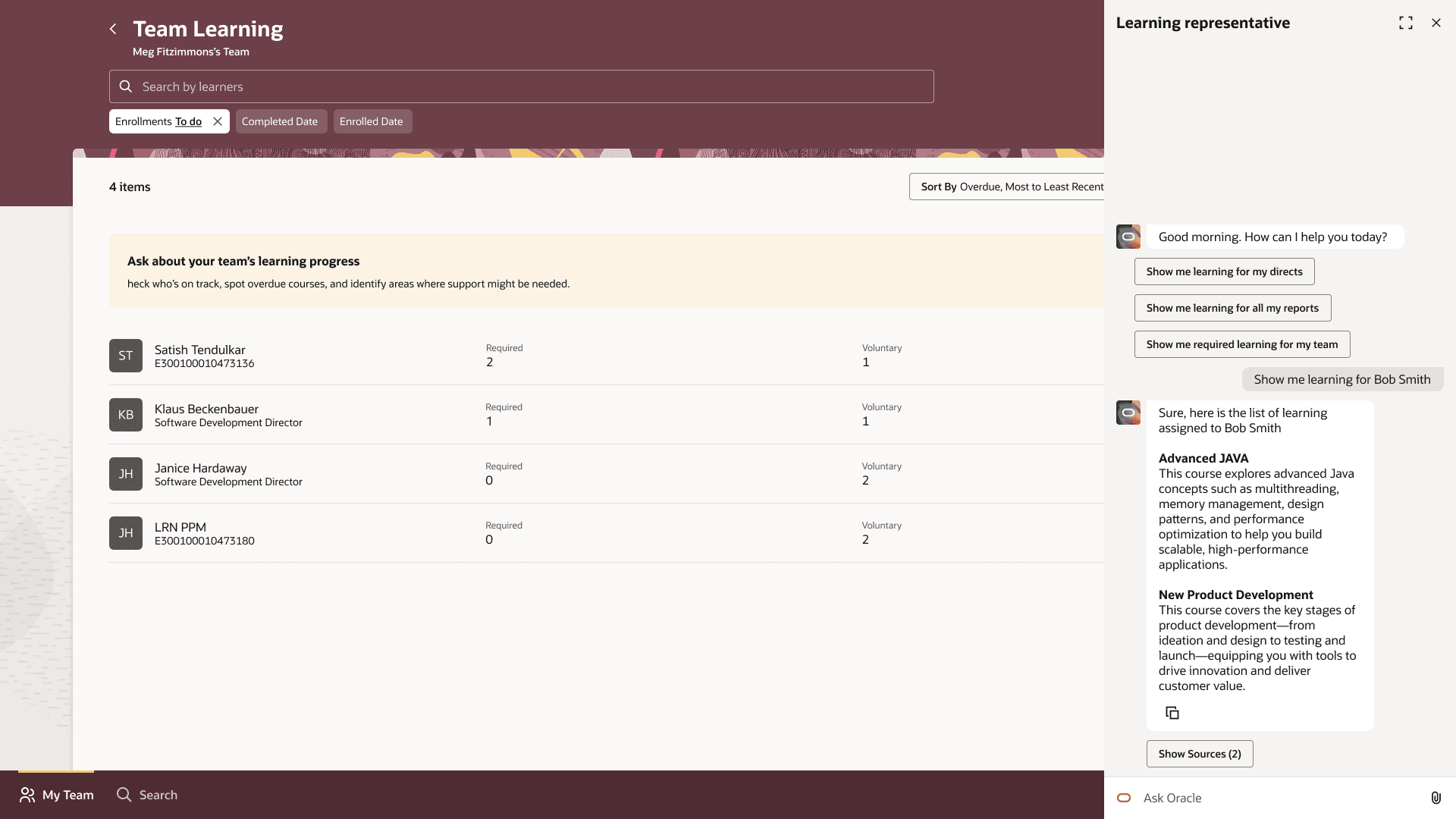Image resolution: width=1456 pixels, height=819 pixels.
Task: Copy the chatbot's learning response
Action: pos(1172,713)
